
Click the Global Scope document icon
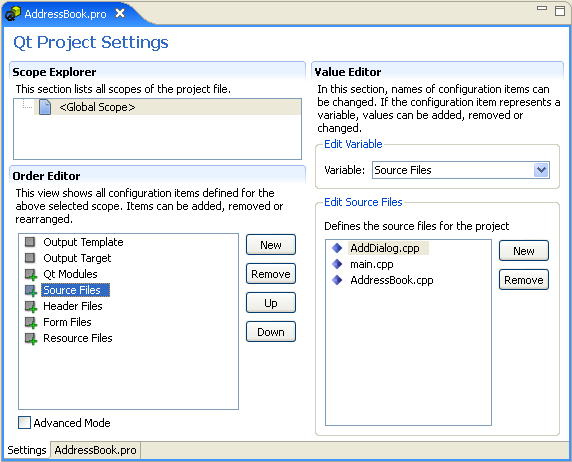coord(45,107)
